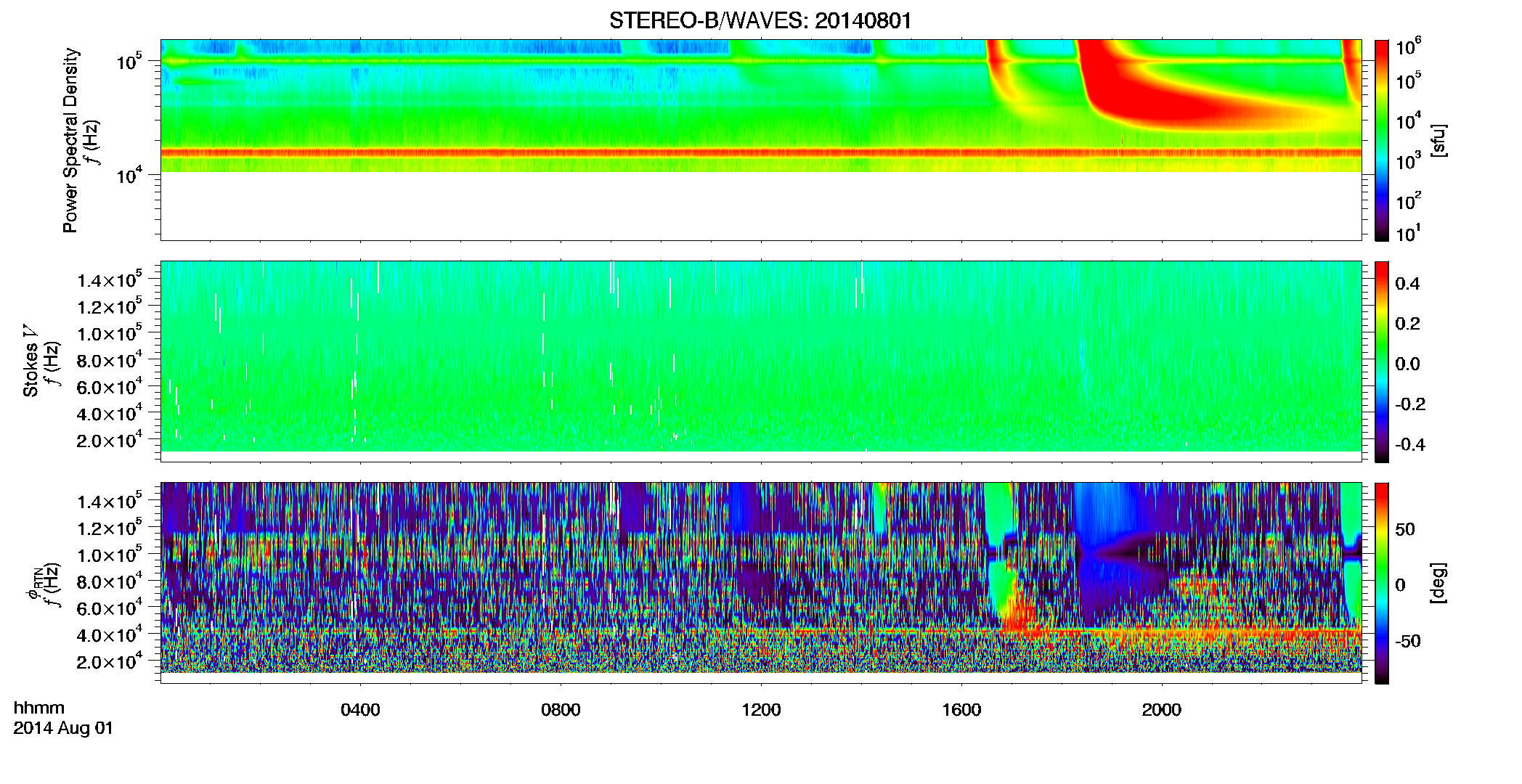Click the 10^6 label on the sfu colorbar

(1408, 48)
